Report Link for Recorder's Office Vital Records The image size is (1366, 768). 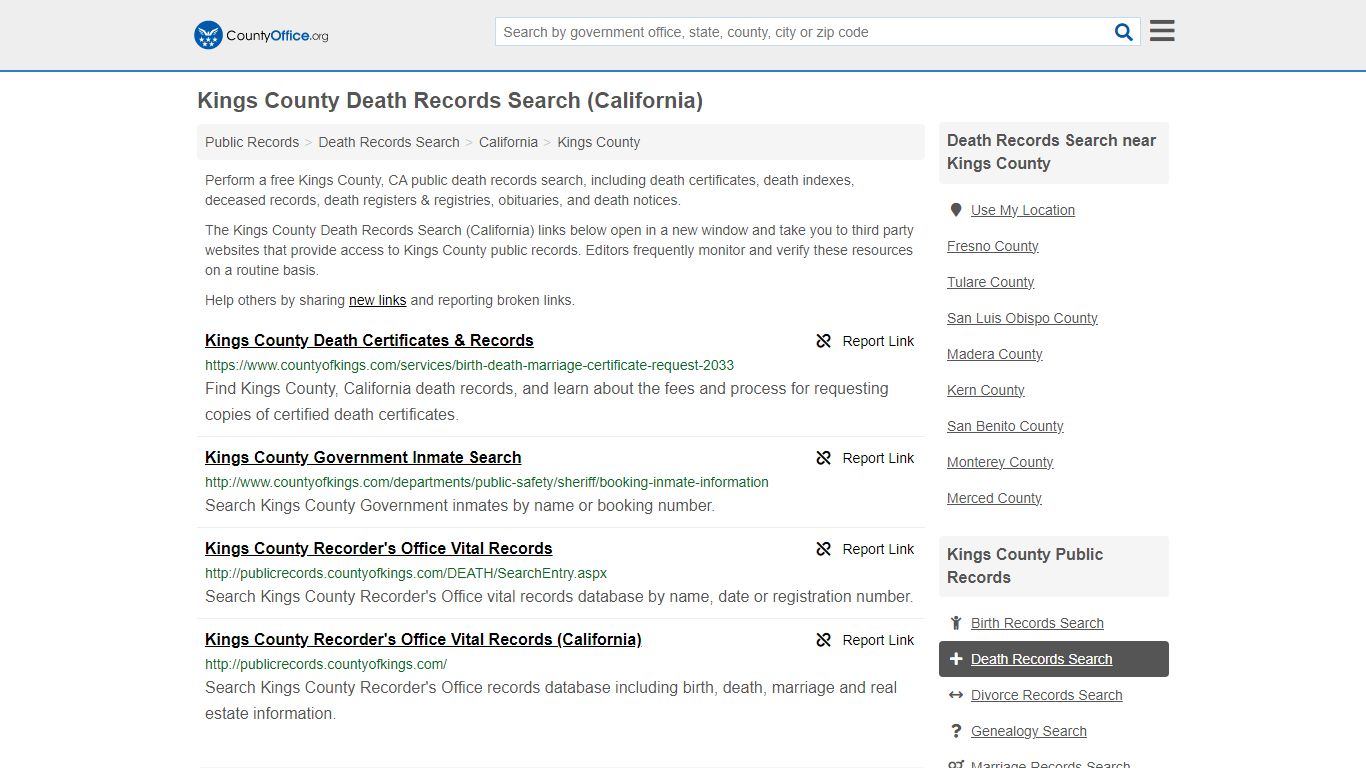pyautogui.click(x=878, y=549)
